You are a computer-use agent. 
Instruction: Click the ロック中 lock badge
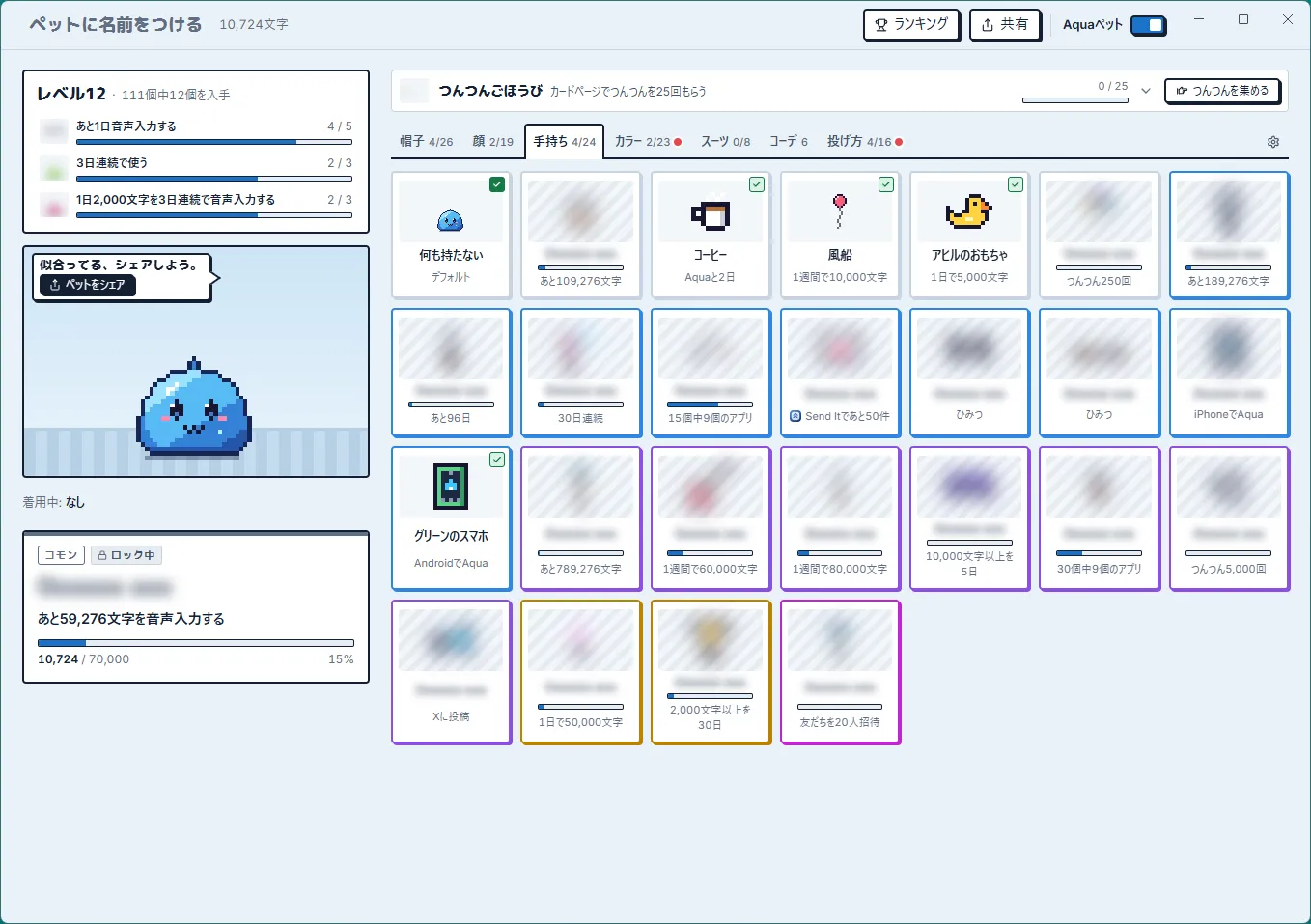point(126,555)
